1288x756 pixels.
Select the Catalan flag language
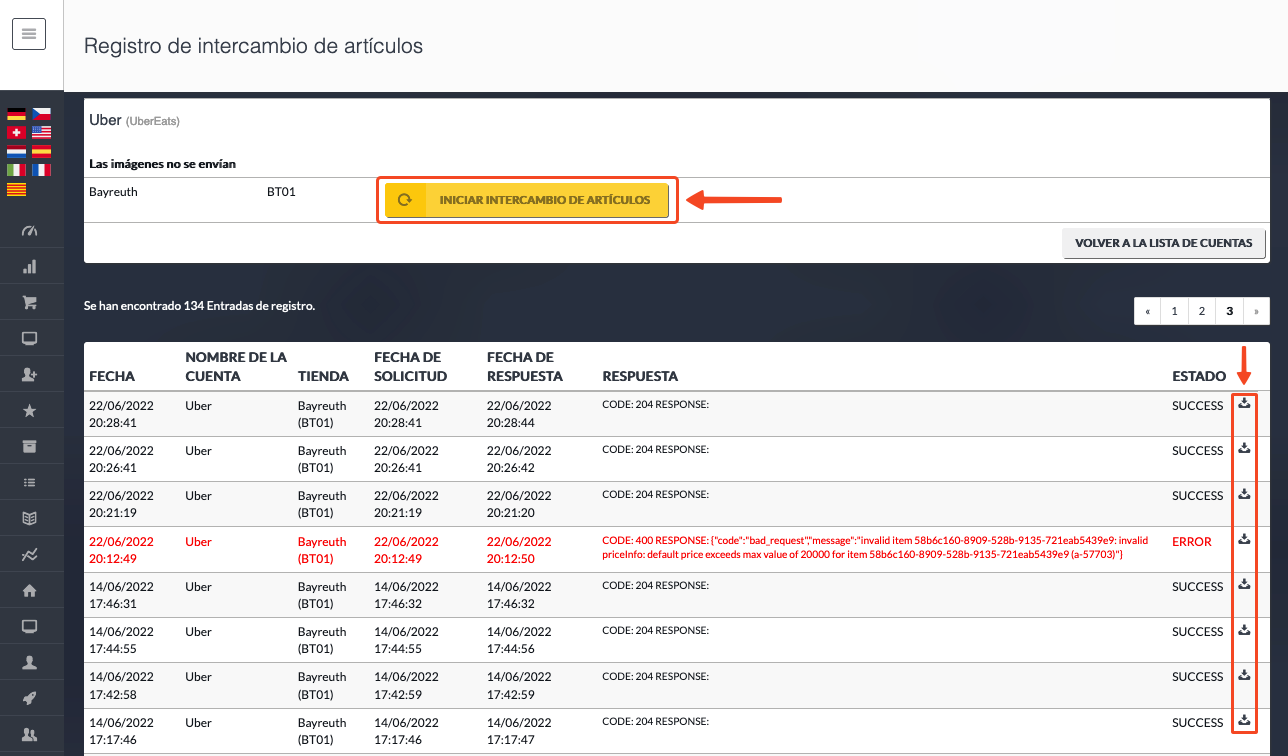[16, 189]
